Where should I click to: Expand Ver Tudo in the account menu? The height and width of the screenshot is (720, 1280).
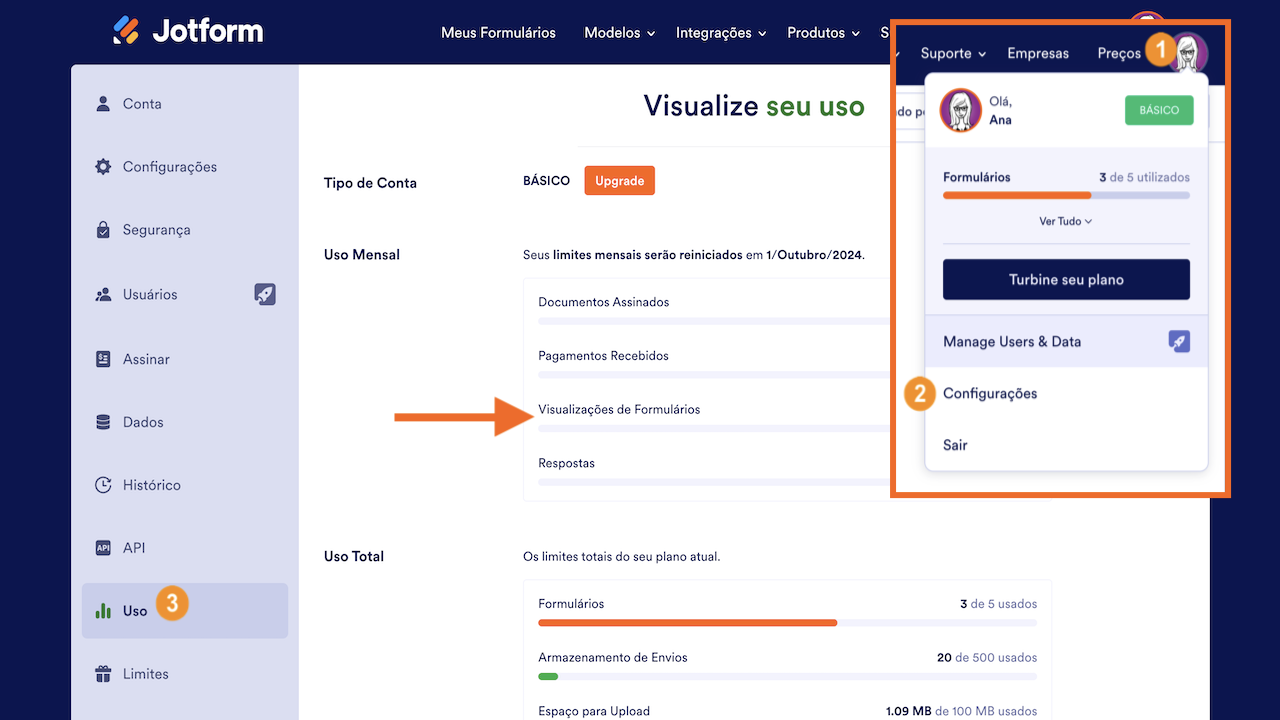click(x=1066, y=221)
